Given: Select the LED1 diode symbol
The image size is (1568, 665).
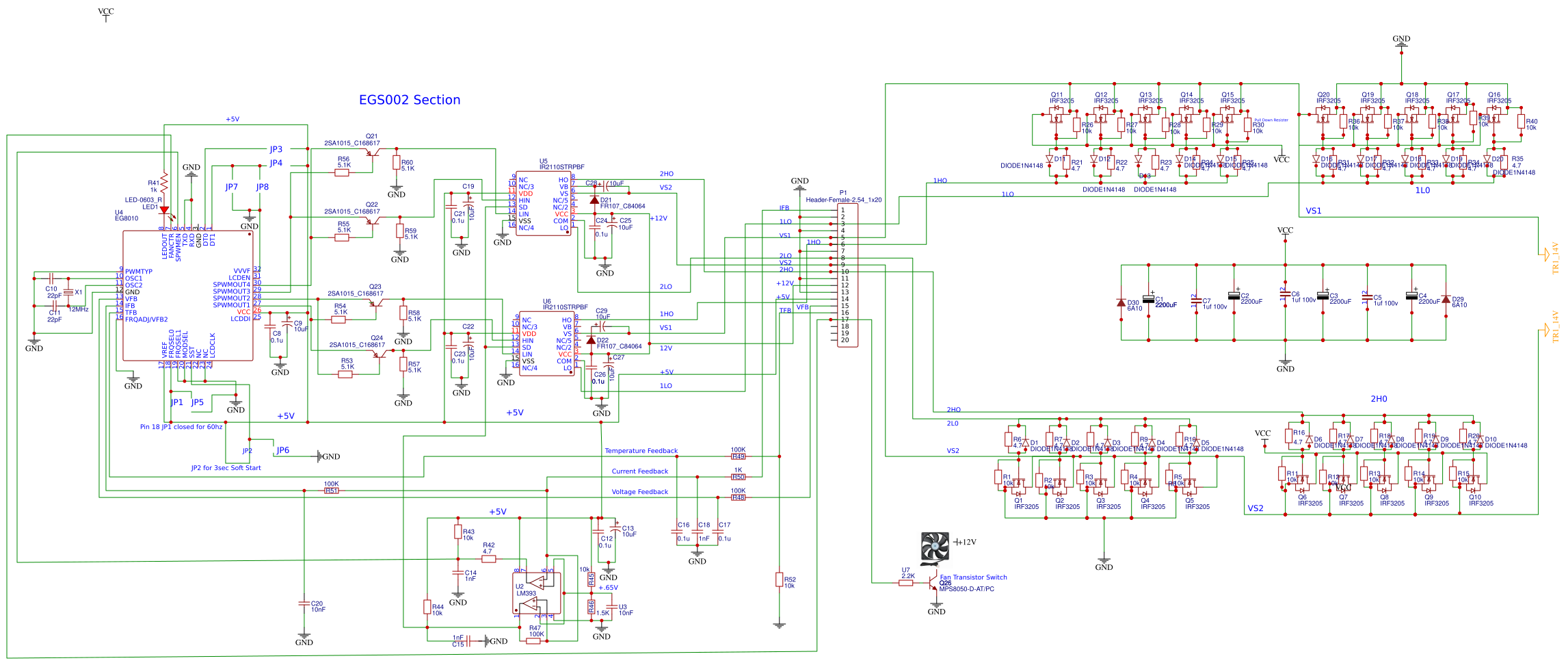Looking at the screenshot, I should 164,211.
